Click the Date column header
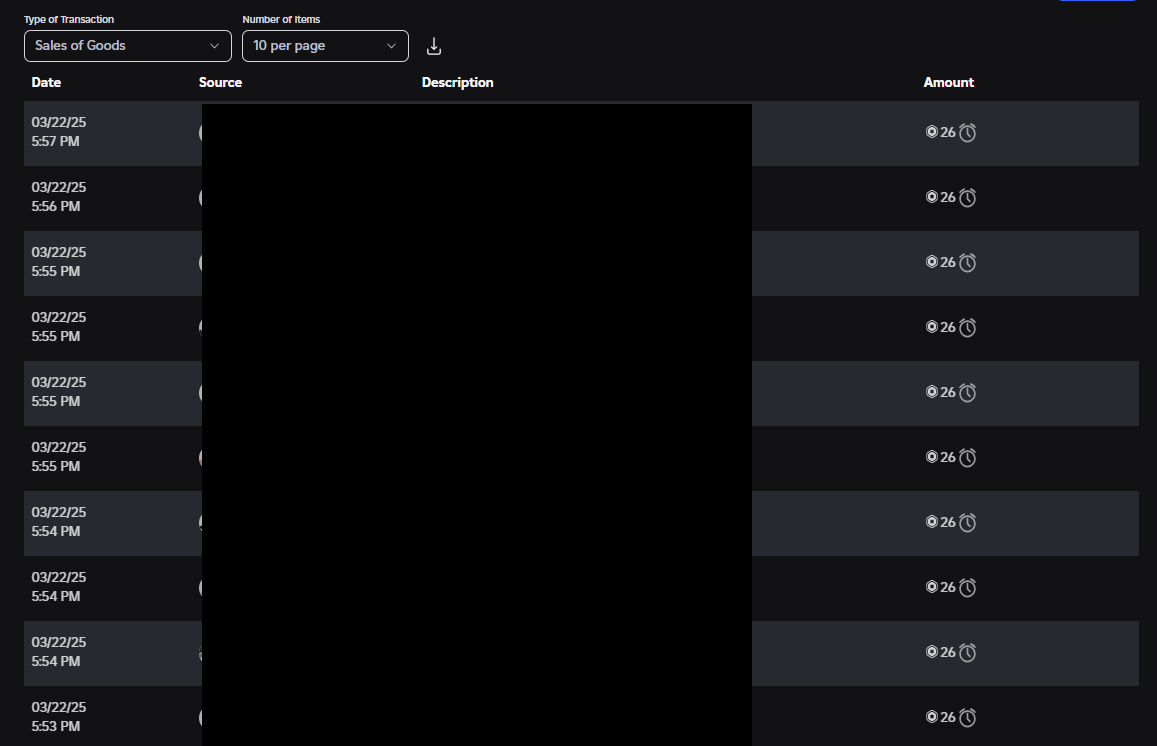Screen dimensions: 1157x746 46,82
